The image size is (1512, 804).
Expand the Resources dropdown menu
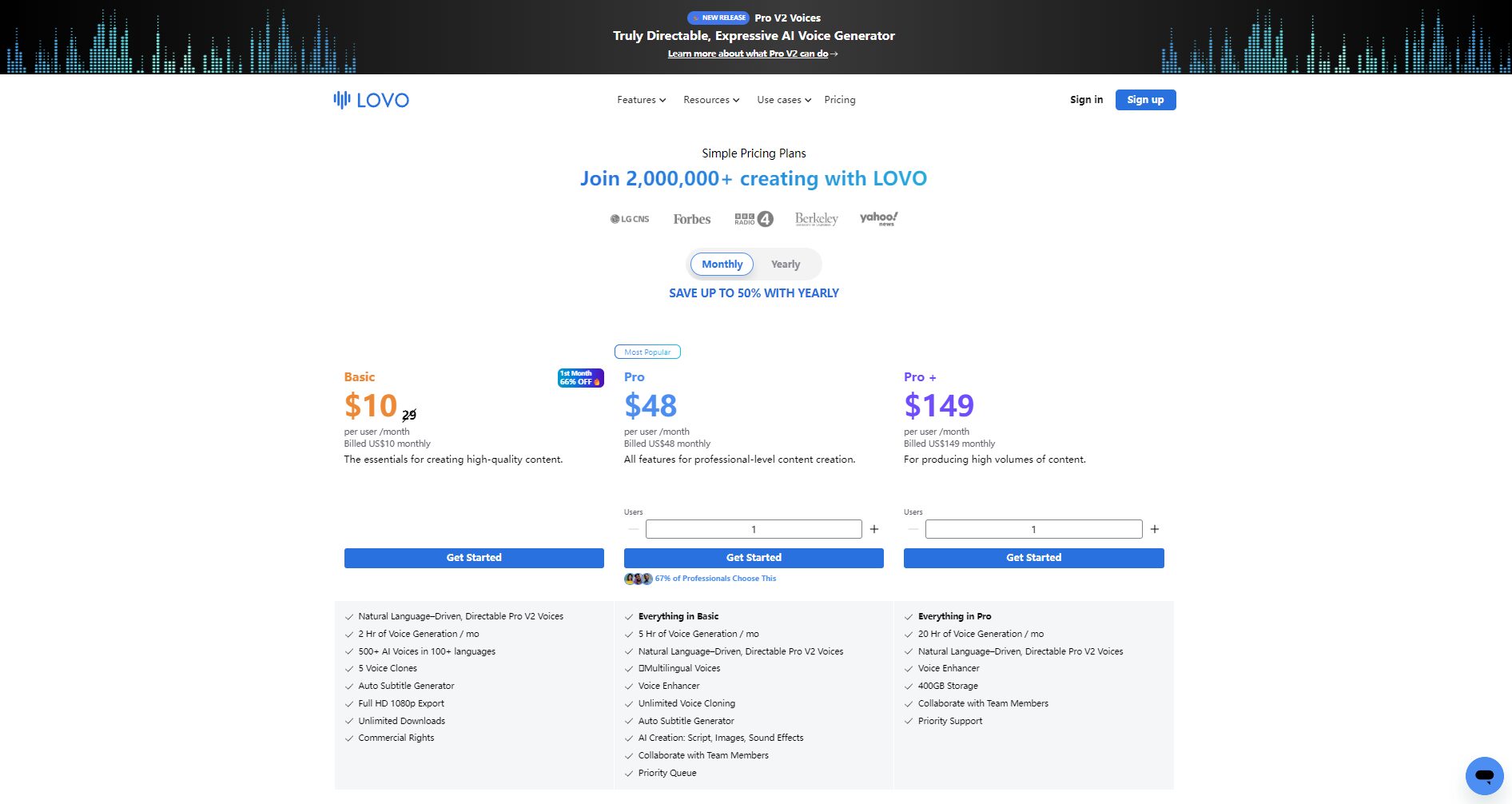point(710,100)
